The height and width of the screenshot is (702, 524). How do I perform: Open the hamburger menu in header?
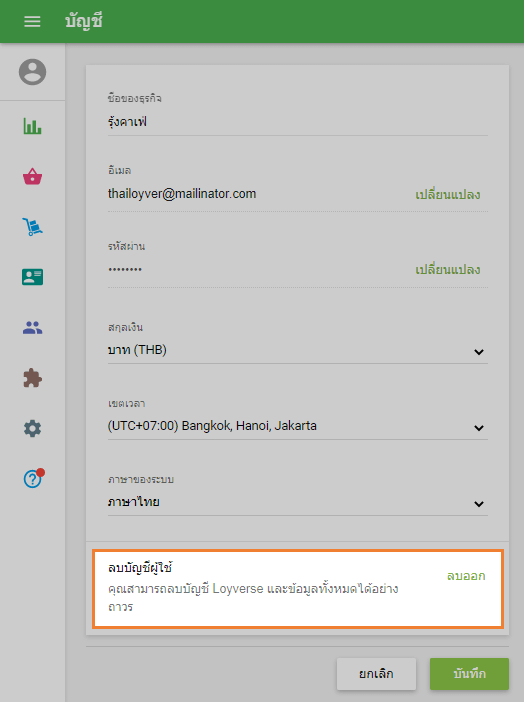(x=32, y=21)
